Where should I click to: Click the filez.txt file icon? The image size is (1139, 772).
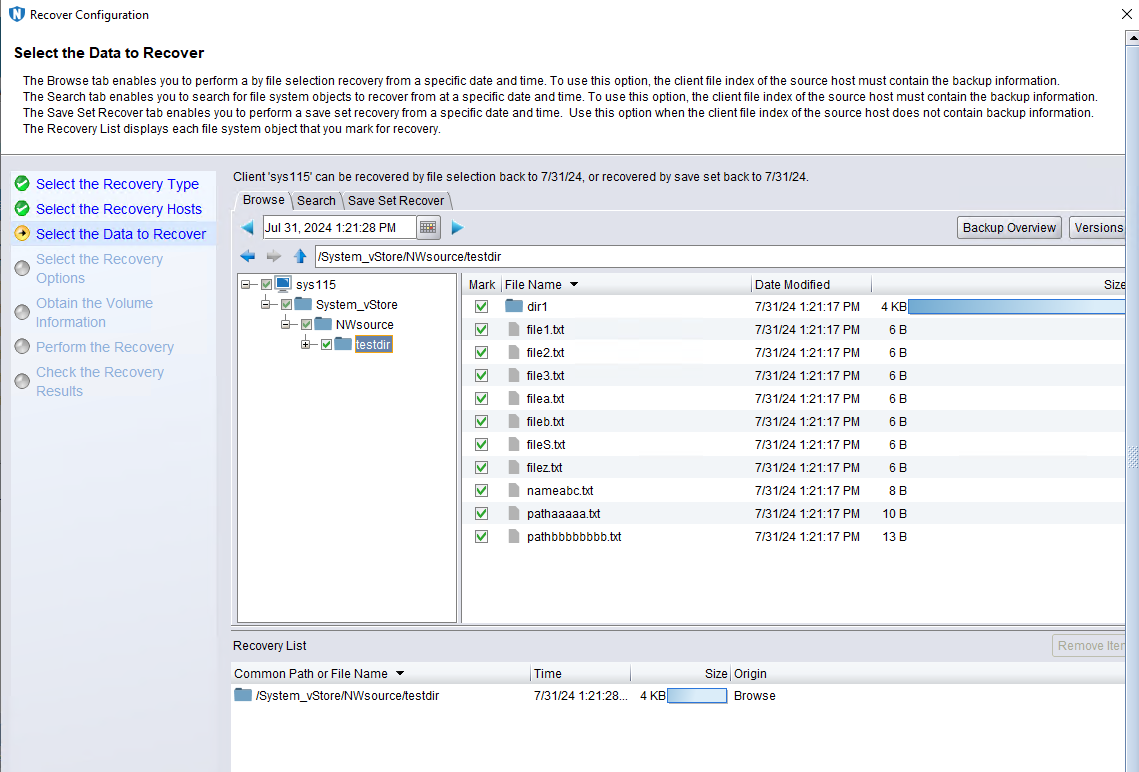[514, 468]
